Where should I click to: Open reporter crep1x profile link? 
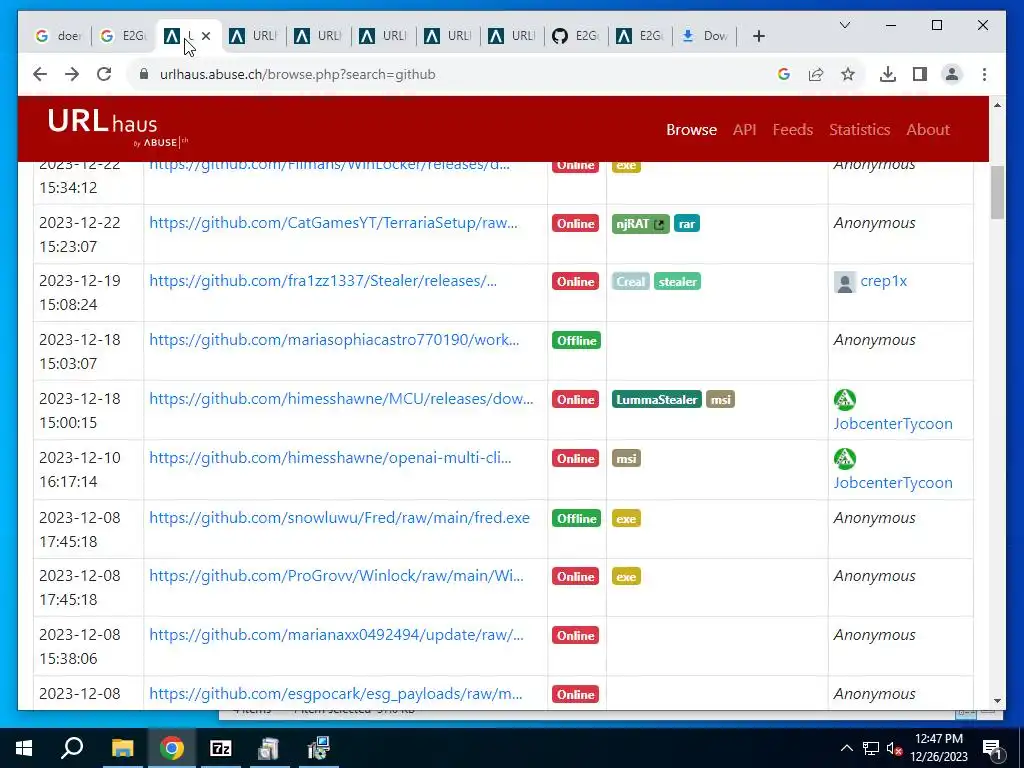pyautogui.click(x=884, y=281)
